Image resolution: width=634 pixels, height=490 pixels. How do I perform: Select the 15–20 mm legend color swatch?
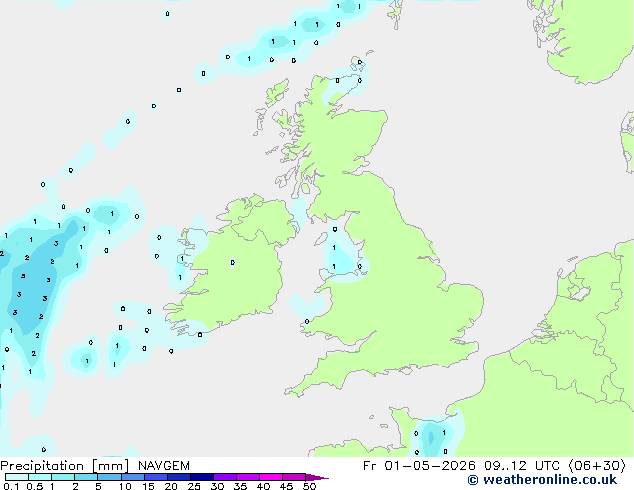pyautogui.click(x=155, y=477)
